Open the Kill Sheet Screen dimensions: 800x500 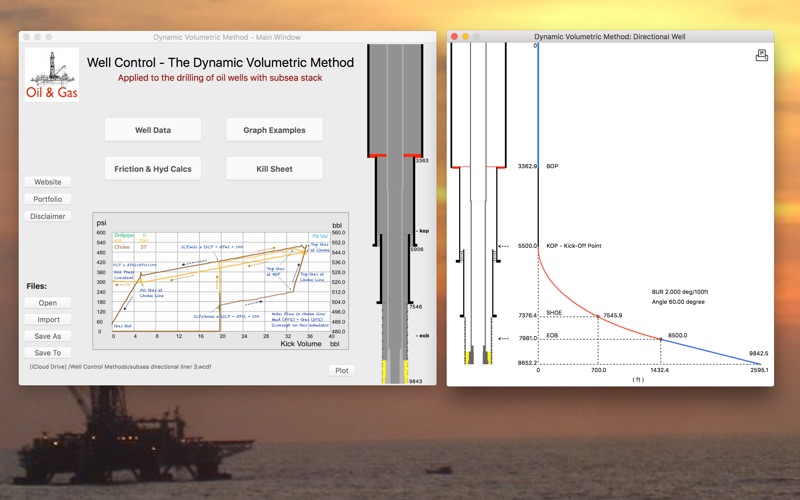(x=274, y=169)
